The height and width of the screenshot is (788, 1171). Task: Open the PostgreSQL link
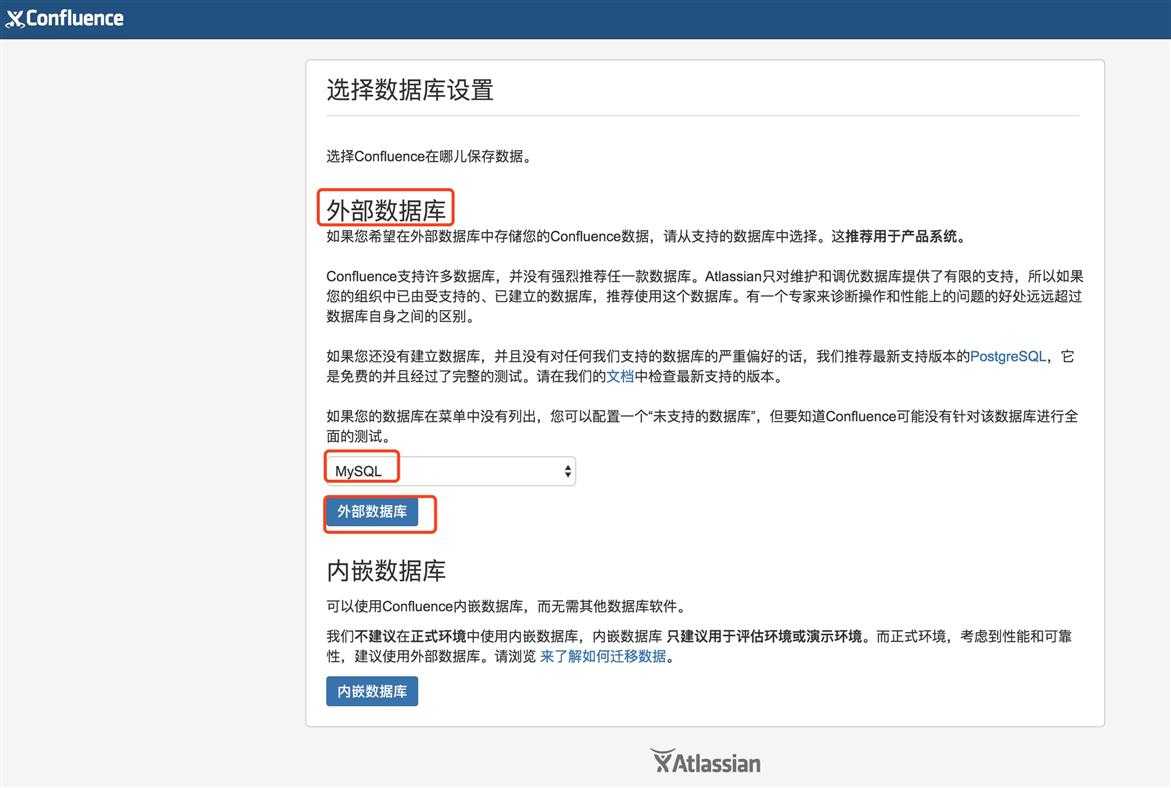(x=1007, y=356)
